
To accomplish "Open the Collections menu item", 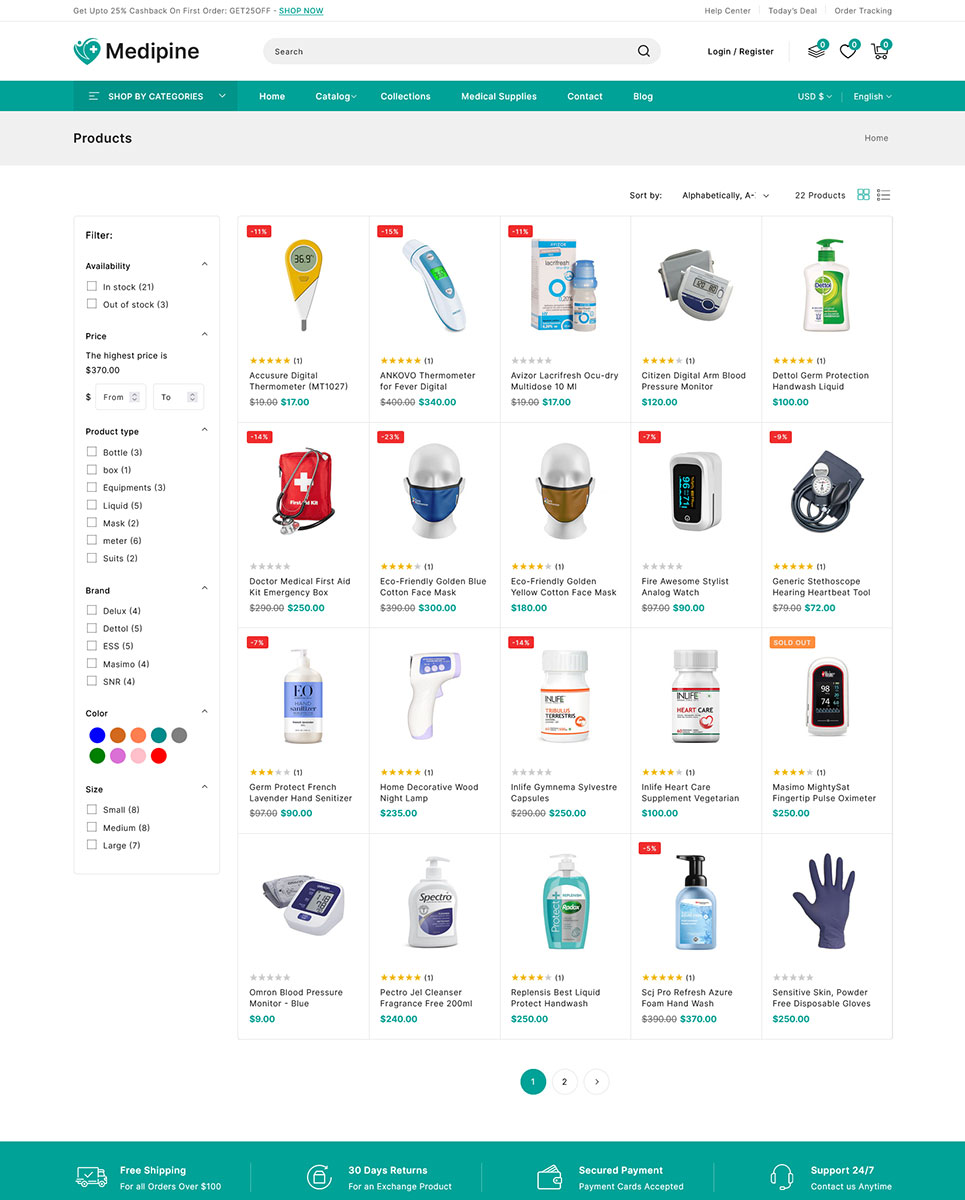I will (405, 96).
